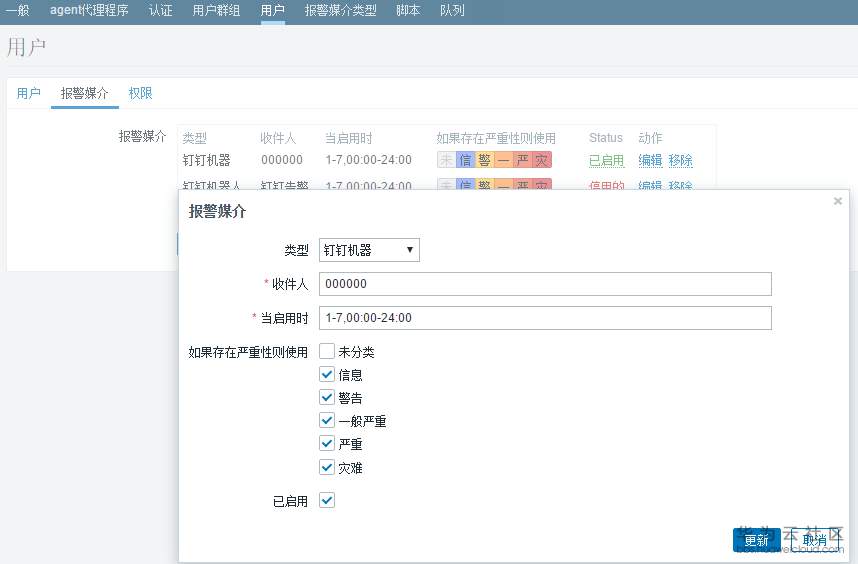Screen dimensions: 858x564
Task: Click 1-7,00:00-24:00 cell in 钉钉机器 row
Action: tap(368, 160)
